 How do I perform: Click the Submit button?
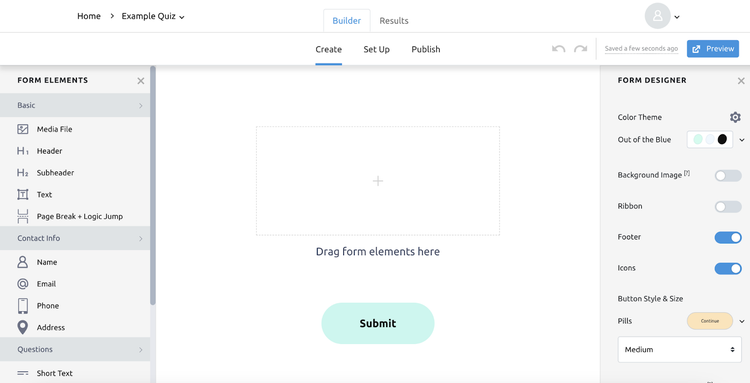point(378,323)
